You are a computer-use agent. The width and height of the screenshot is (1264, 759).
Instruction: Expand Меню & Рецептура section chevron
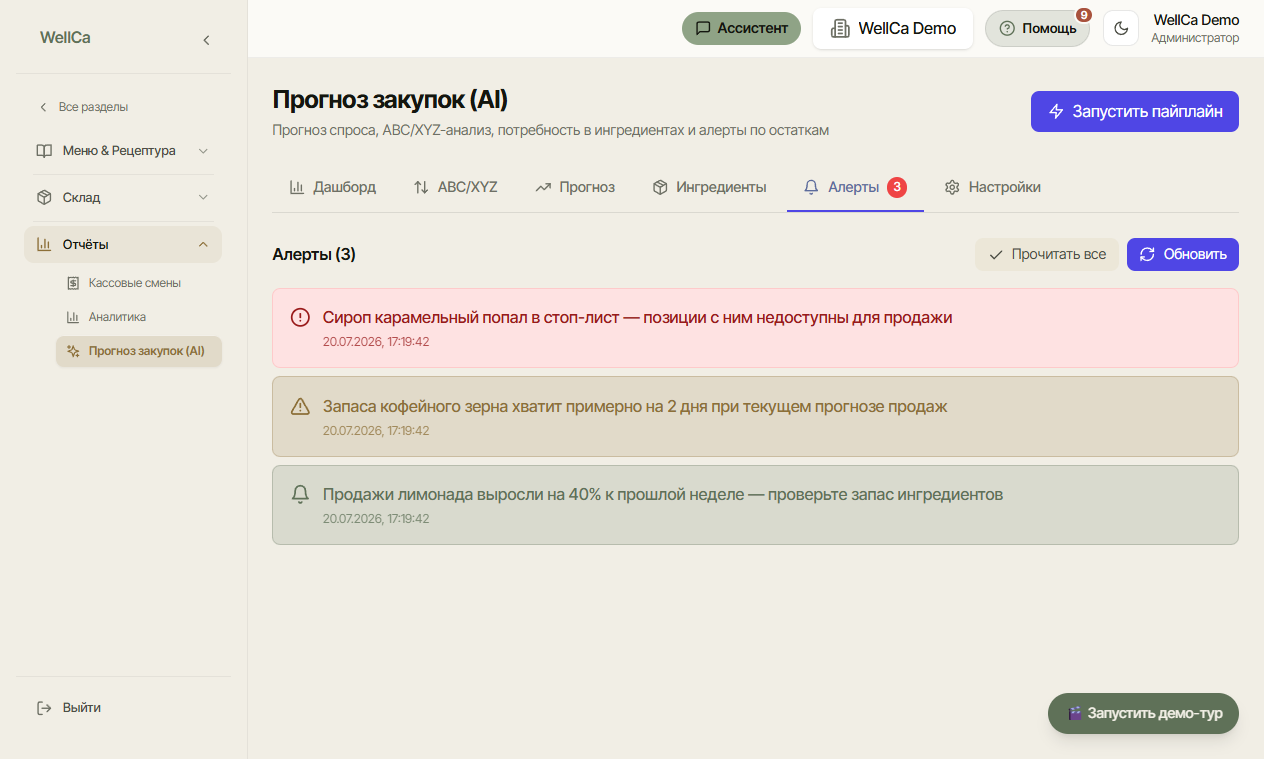point(203,151)
